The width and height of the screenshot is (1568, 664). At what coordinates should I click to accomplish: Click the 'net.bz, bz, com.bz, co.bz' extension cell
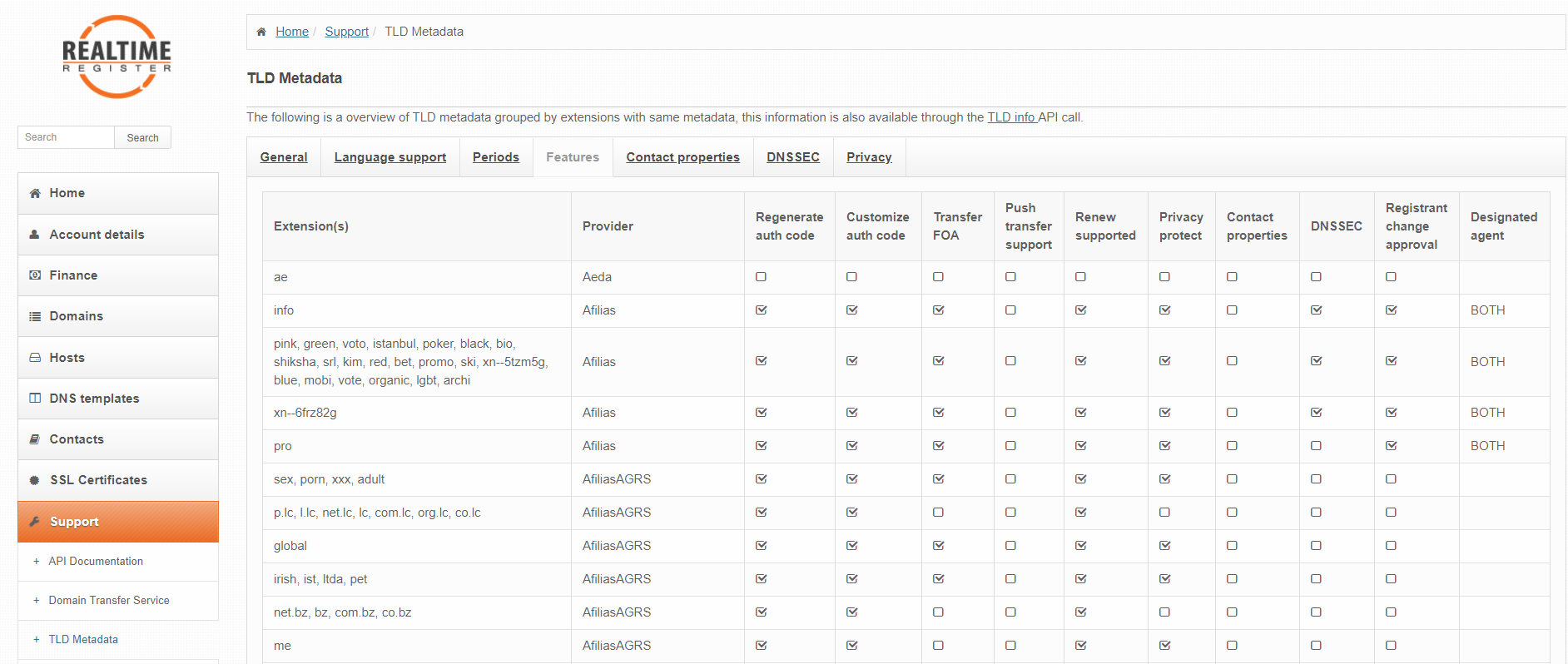pyautogui.click(x=417, y=612)
